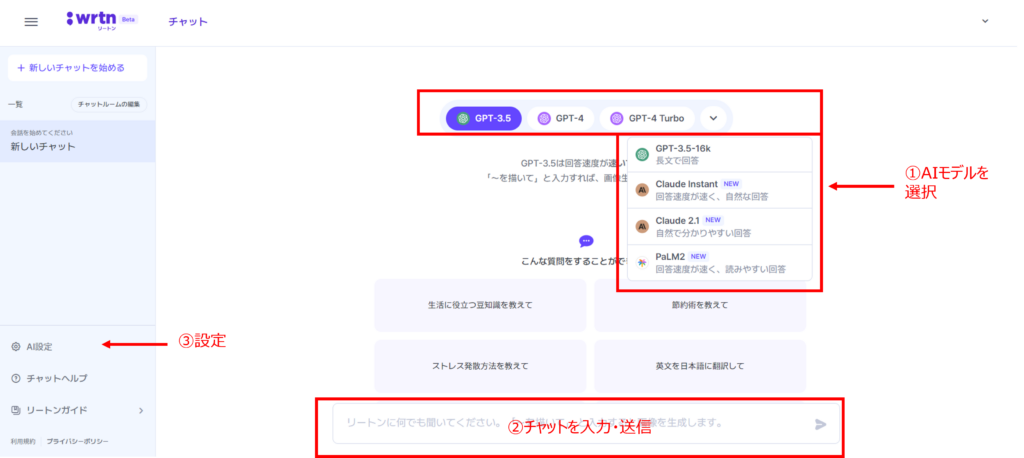The image size is (1024, 458).
Task: Click the GPT-3.5-16k OpenAI icon
Action: point(642,154)
